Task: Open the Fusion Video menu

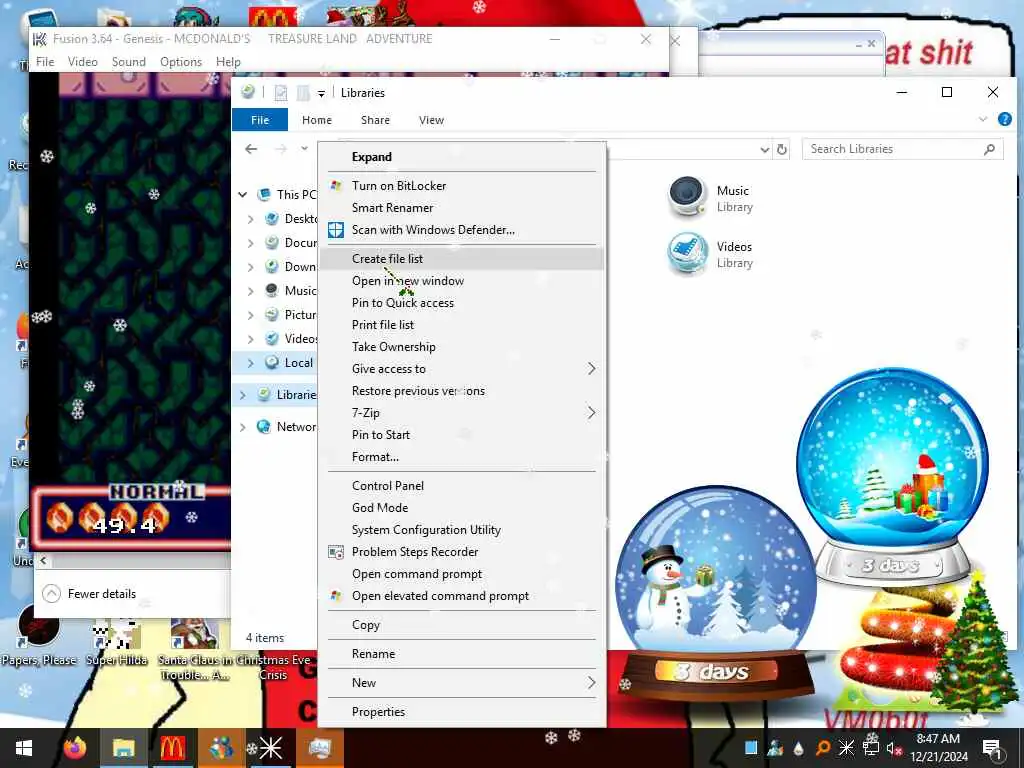Action: [83, 62]
